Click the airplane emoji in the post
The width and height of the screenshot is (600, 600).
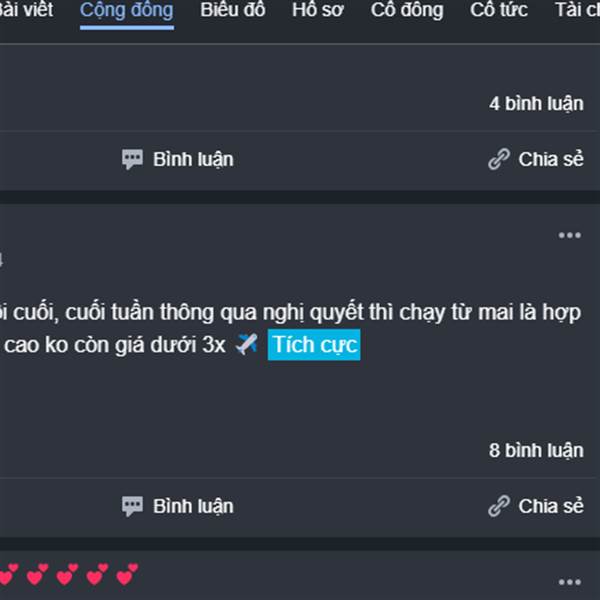[x=246, y=344]
